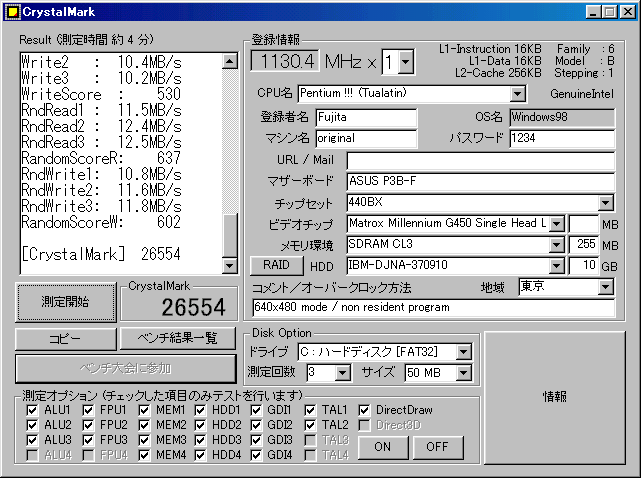
Task: Click the comment field 640x480 mode
Action: (x=433, y=307)
